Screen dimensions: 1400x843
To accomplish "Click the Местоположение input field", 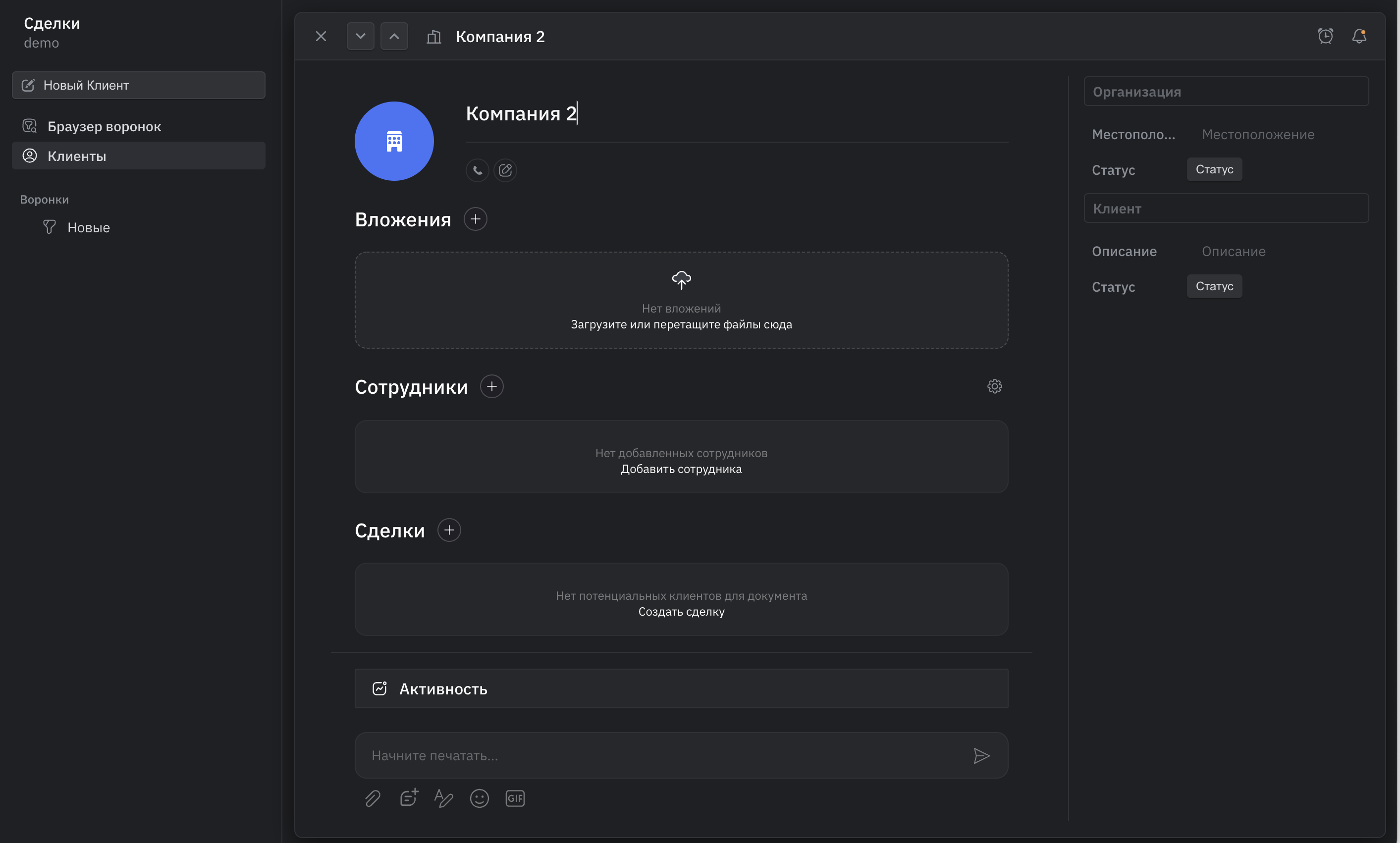I will 1258,135.
